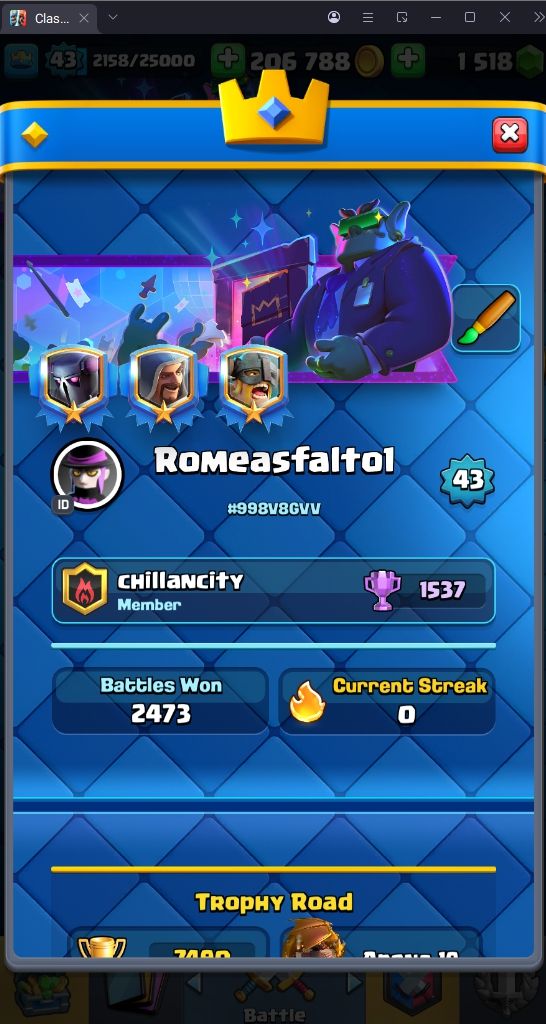
Task: Close the Clash Royale tab
Action: tap(84, 18)
